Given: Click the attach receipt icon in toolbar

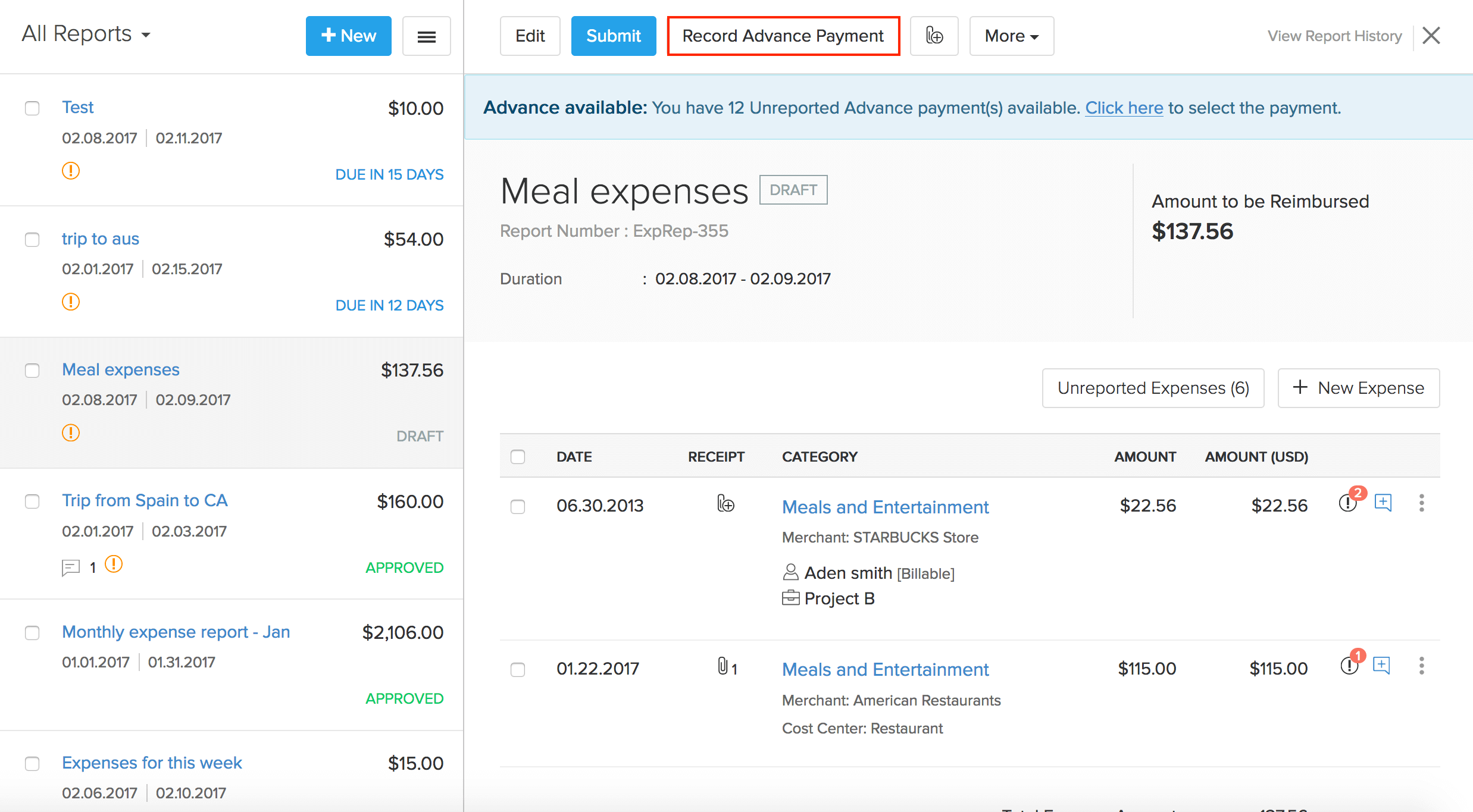Looking at the screenshot, I should coord(934,36).
